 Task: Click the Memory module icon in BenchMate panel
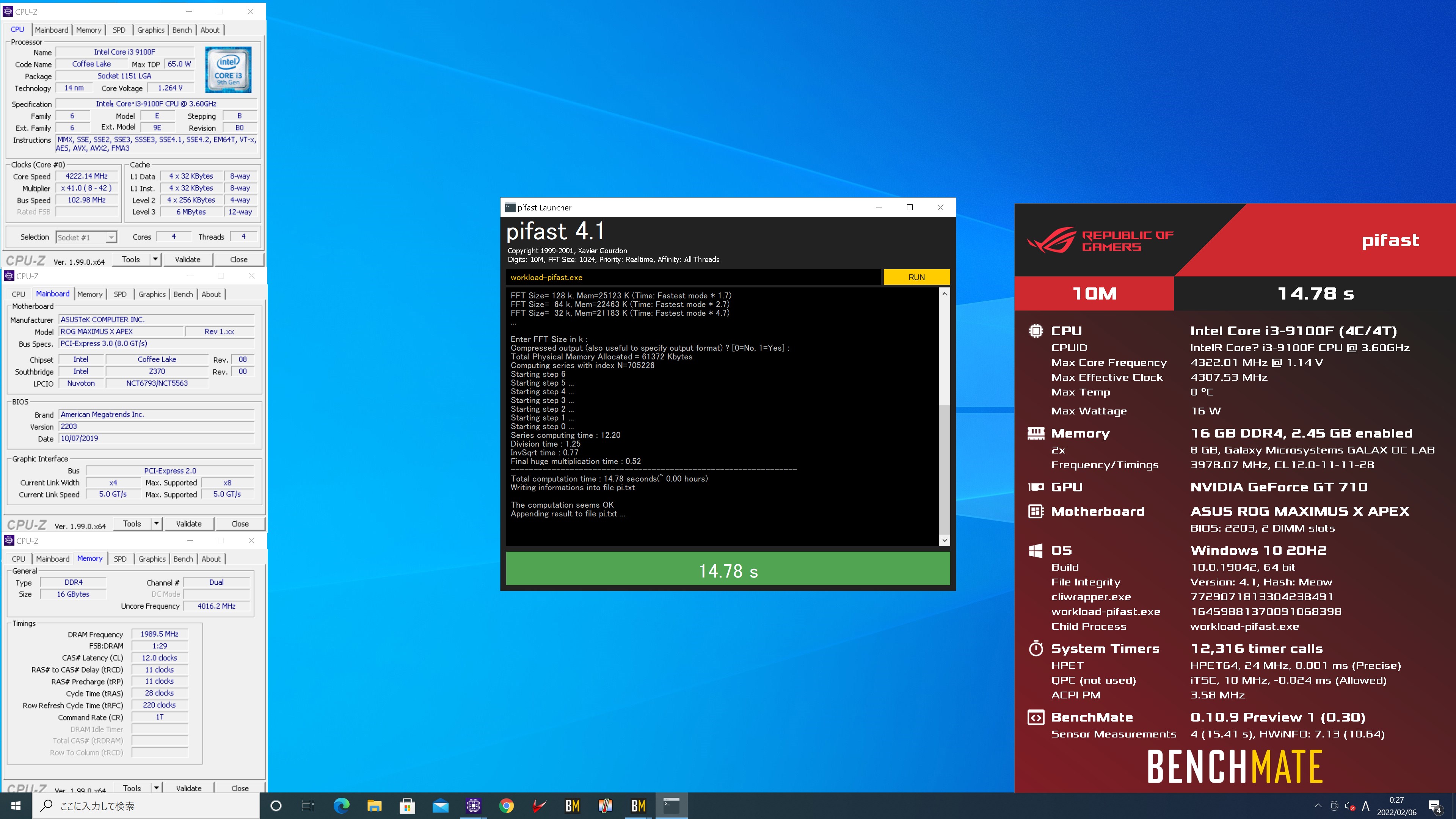[1036, 433]
